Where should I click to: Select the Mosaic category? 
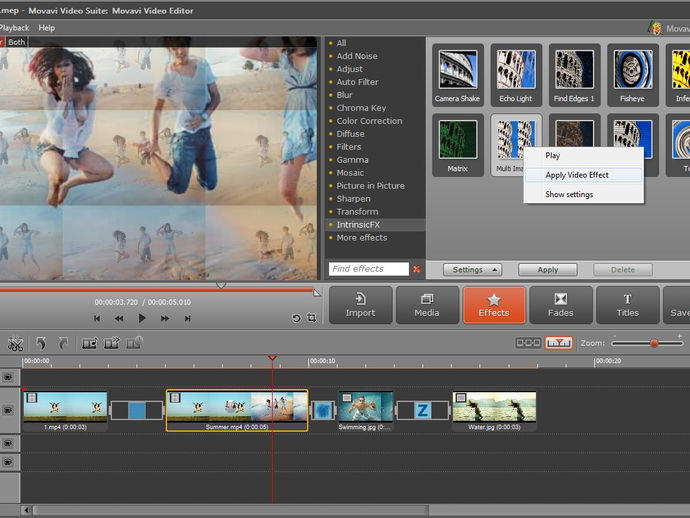pyautogui.click(x=350, y=173)
